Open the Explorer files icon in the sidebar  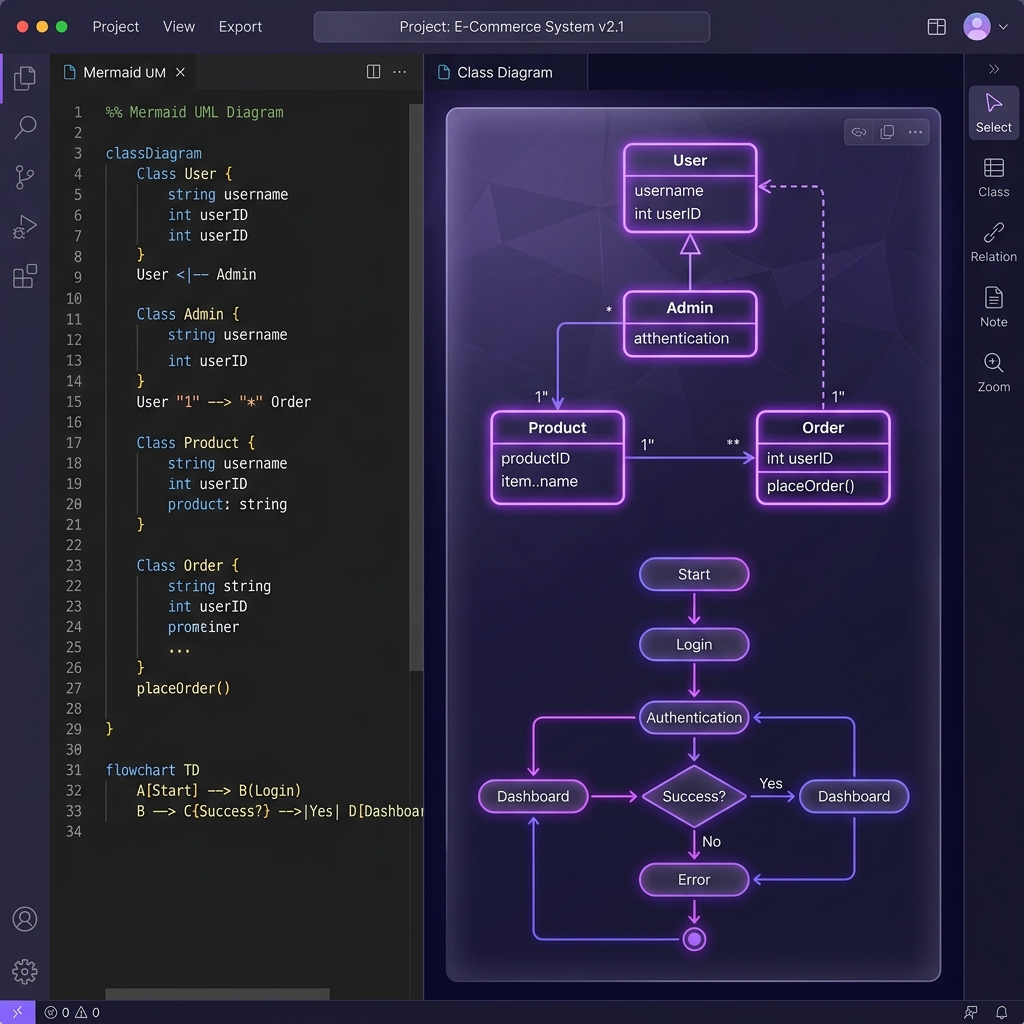point(25,78)
